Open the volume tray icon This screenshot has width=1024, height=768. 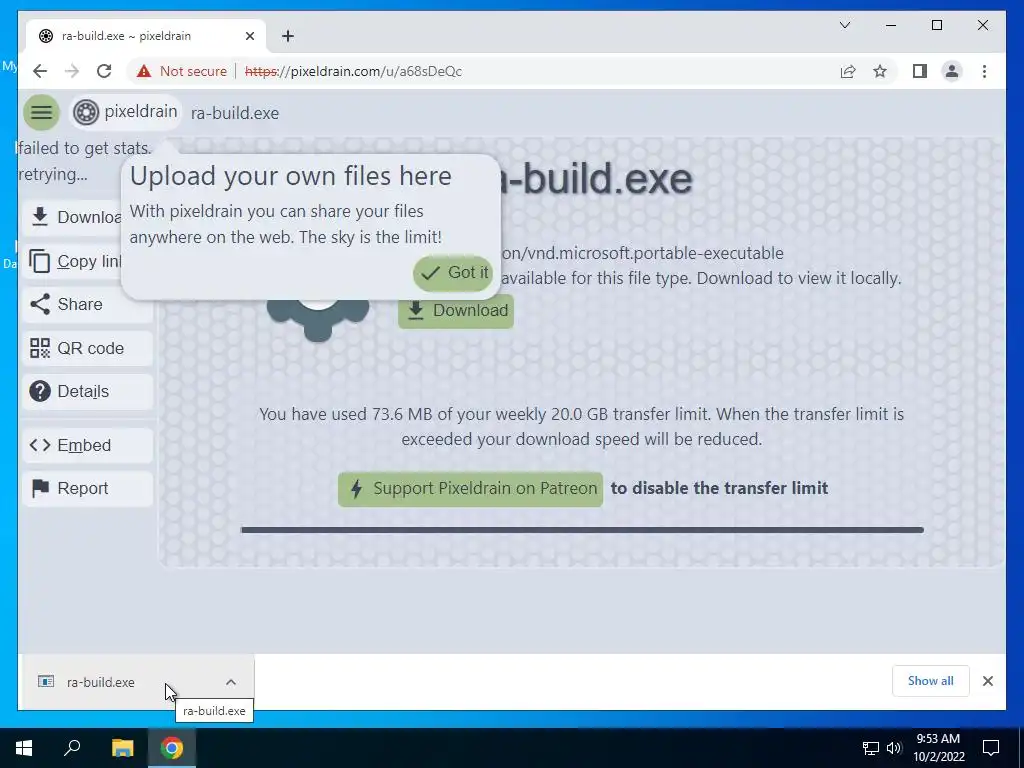click(x=894, y=748)
